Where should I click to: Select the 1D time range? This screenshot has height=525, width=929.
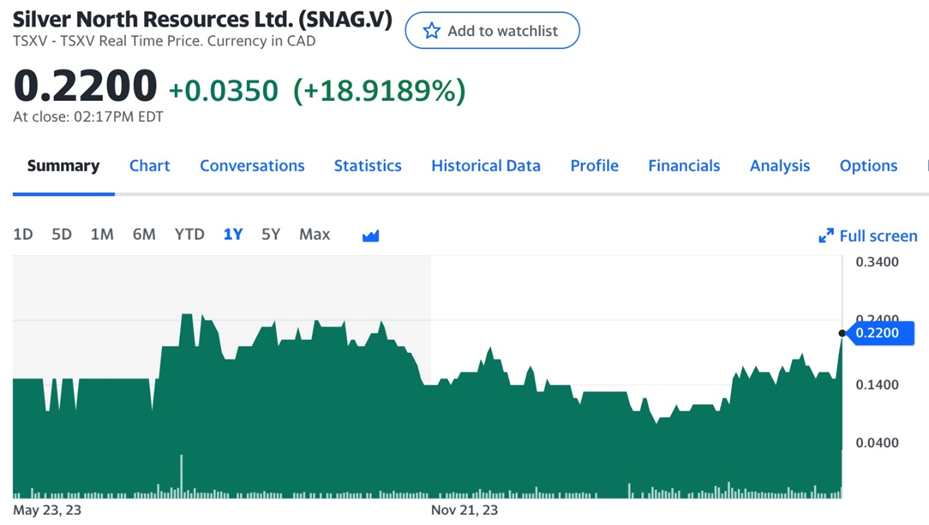23,234
